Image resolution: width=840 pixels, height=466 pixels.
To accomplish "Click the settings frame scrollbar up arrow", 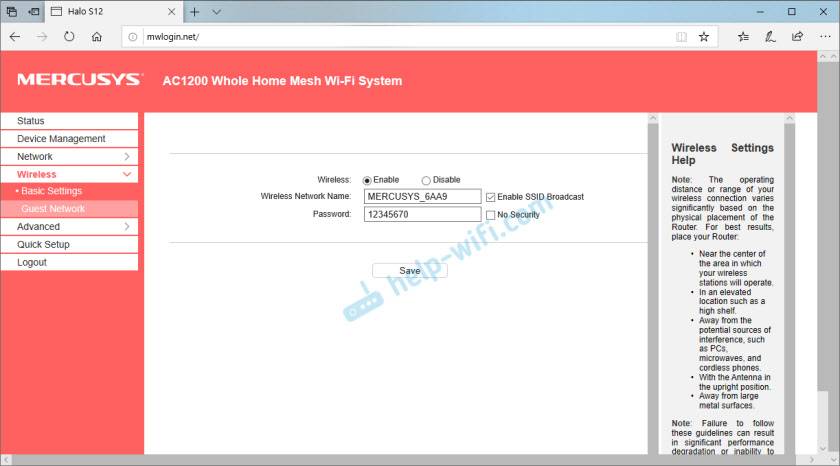I will point(653,117).
